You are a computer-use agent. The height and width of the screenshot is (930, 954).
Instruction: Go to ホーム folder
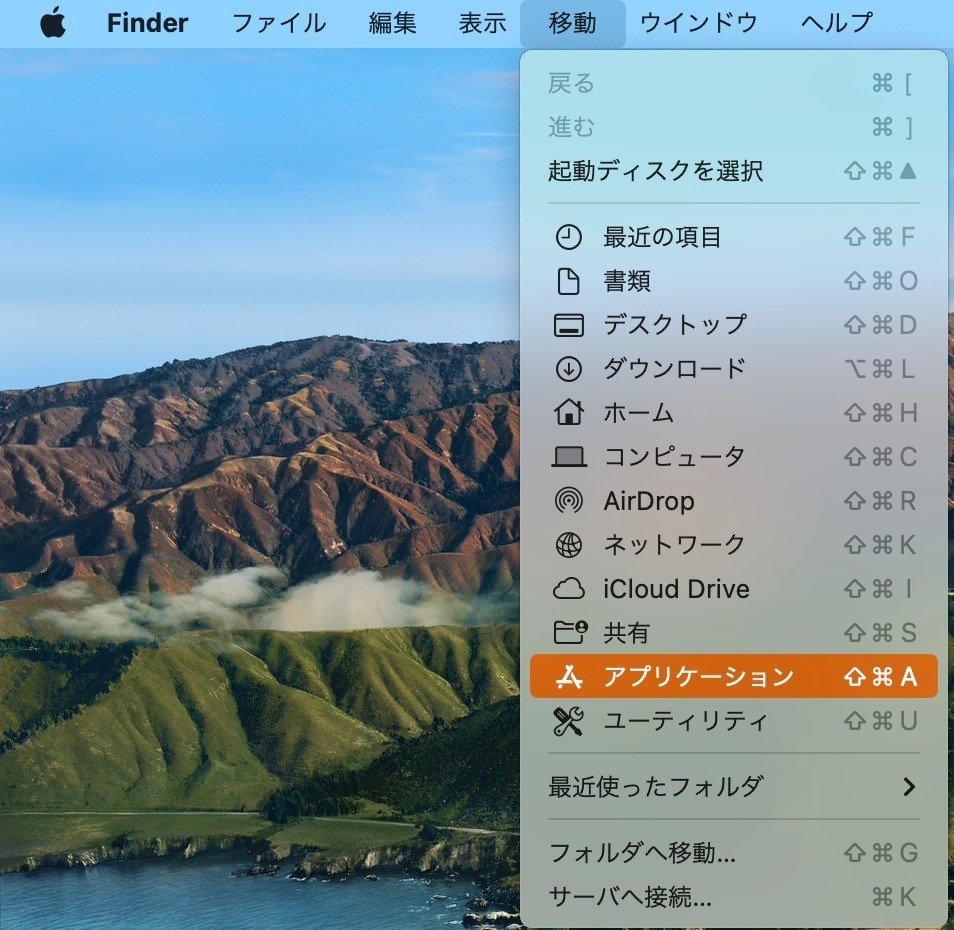click(733, 412)
